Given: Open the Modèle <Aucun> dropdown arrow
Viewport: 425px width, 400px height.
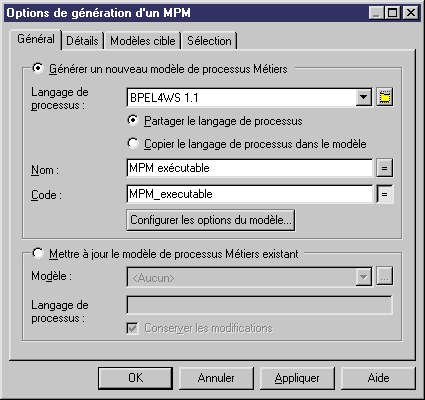Looking at the screenshot, I should click(363, 277).
